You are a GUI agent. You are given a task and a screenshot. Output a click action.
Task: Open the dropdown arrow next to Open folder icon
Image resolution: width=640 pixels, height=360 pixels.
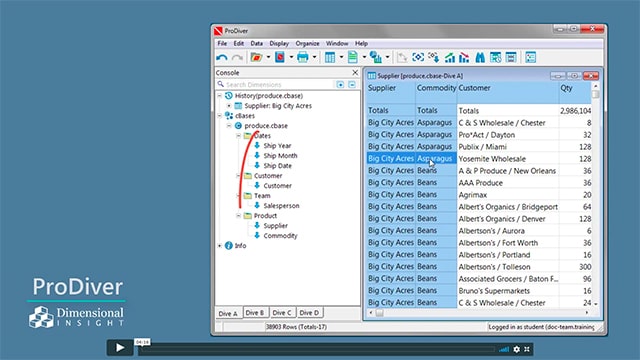pyautogui.click(x=268, y=58)
